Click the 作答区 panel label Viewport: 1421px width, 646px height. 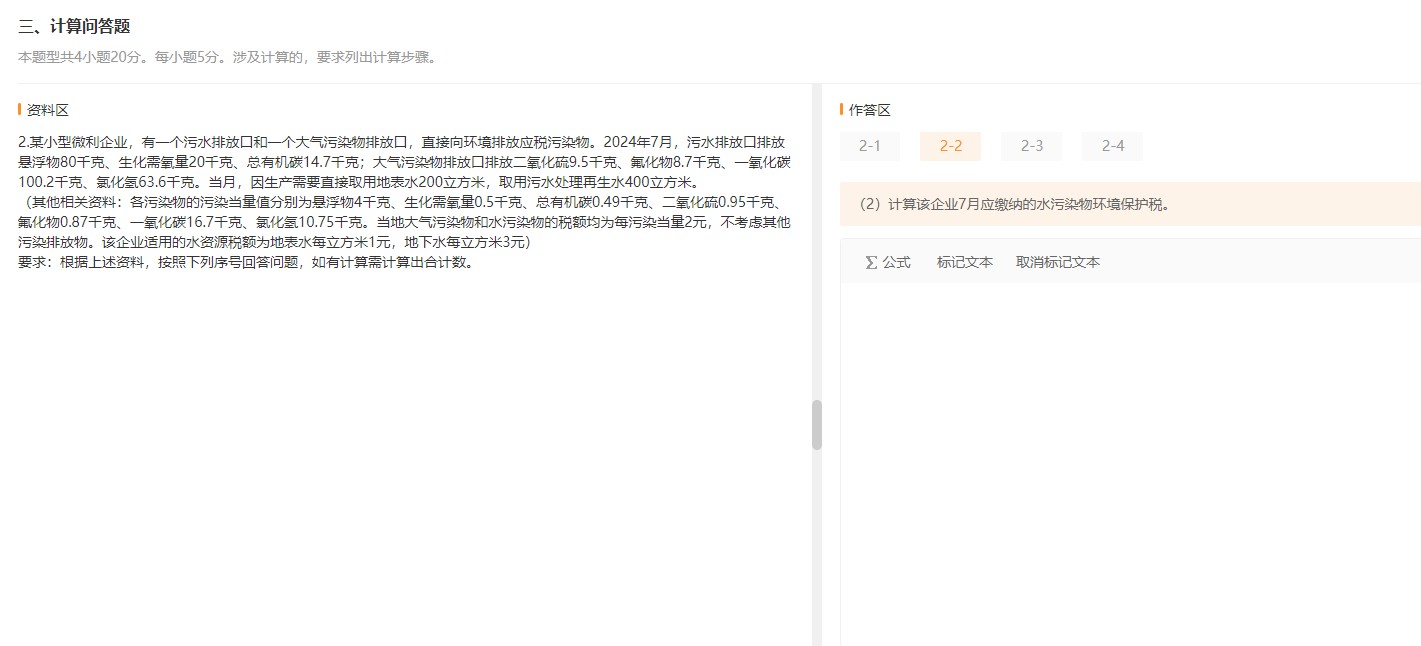[x=869, y=110]
